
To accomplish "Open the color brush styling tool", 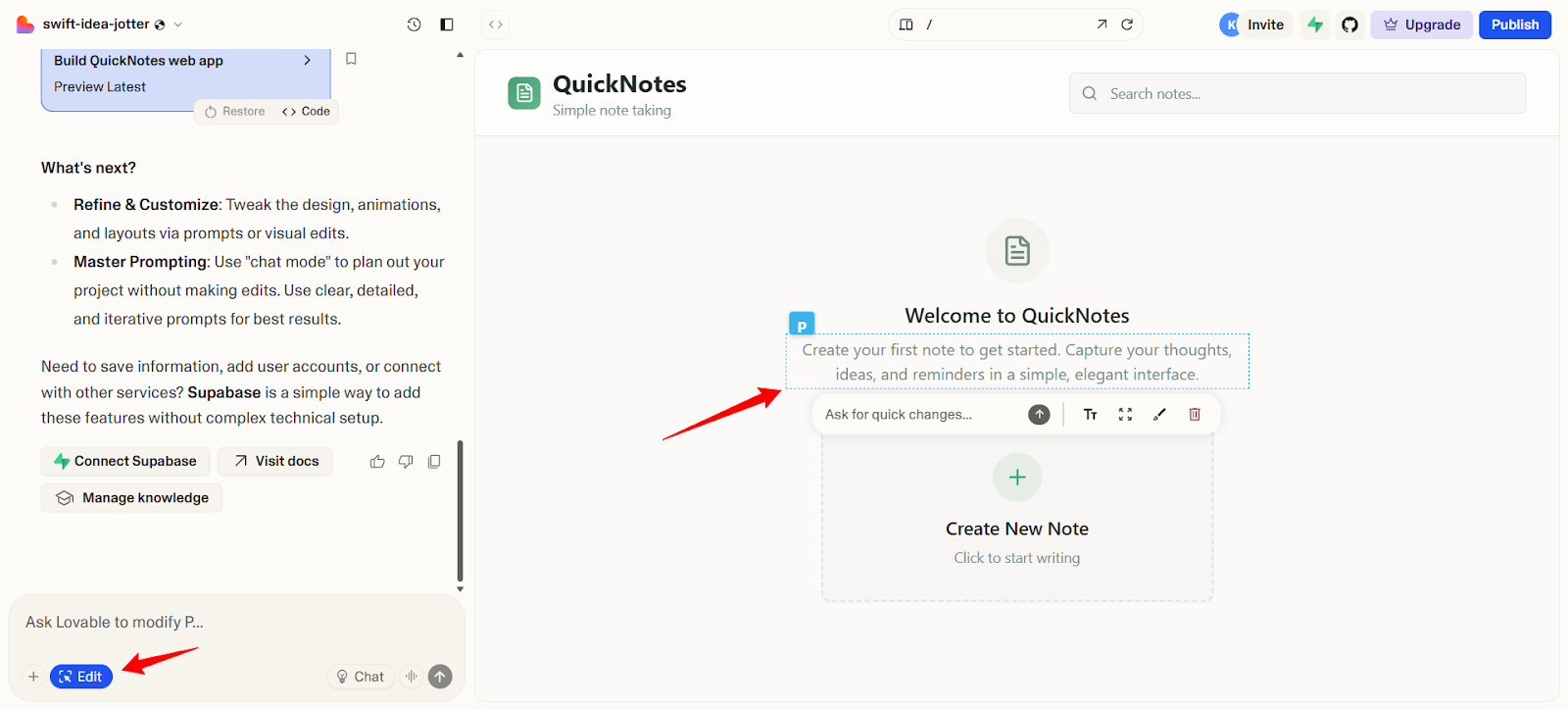I will point(1159,415).
